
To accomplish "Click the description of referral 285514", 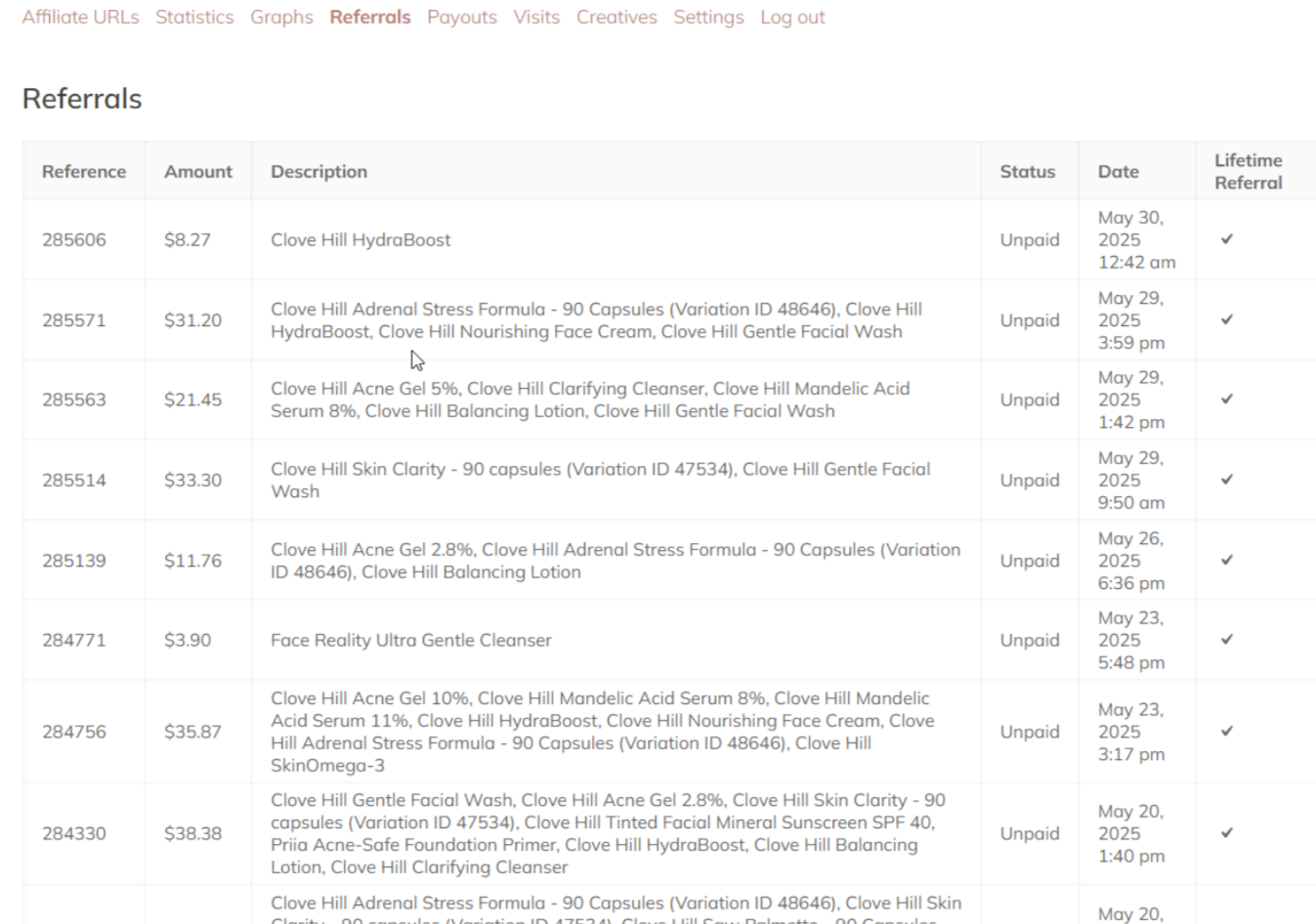I will coord(601,480).
